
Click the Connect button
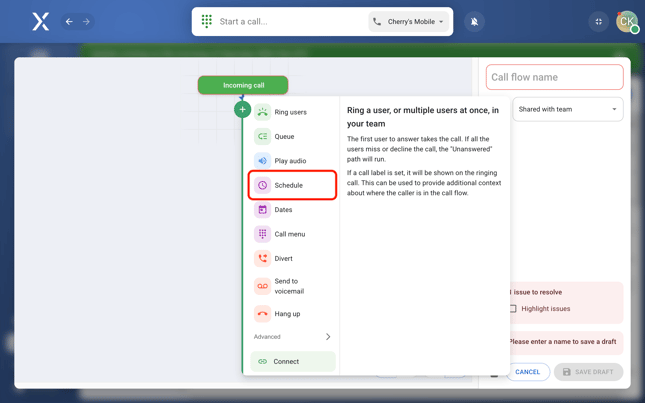[x=293, y=361]
